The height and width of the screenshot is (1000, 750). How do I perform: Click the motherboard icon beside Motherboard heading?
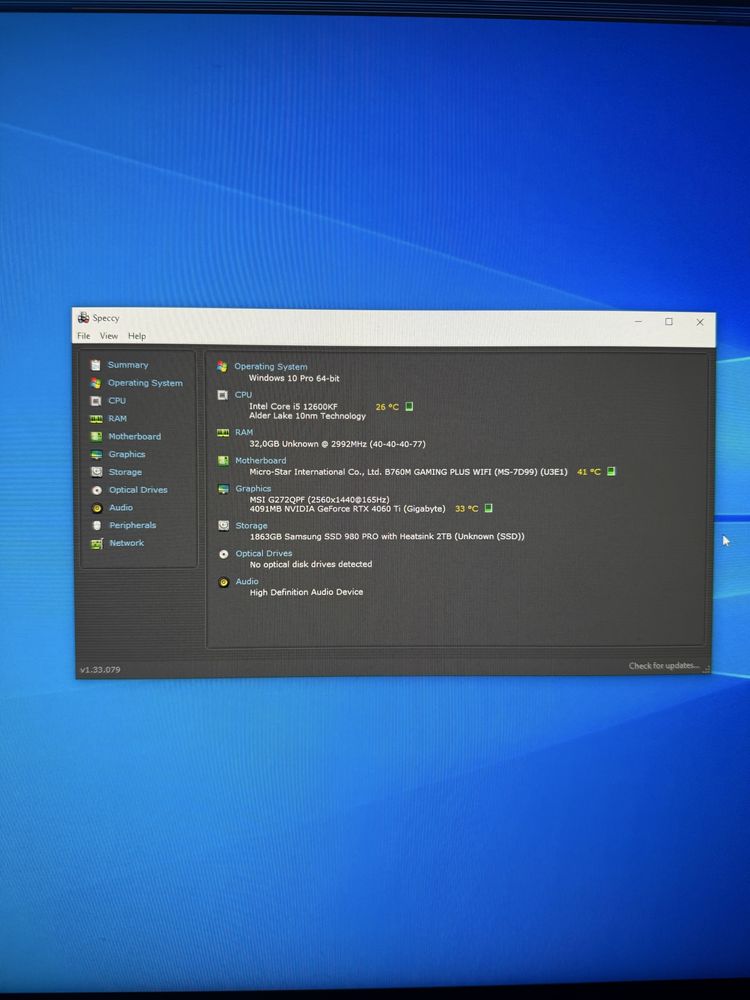[223, 460]
